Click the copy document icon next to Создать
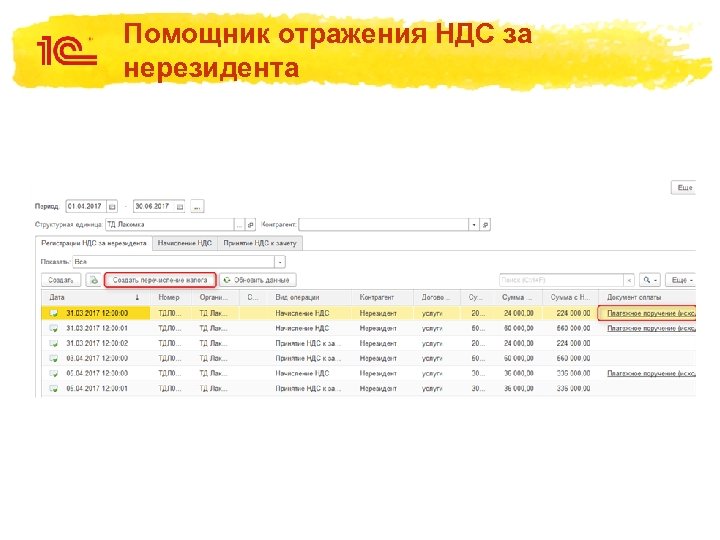The image size is (720, 540). click(x=94, y=280)
